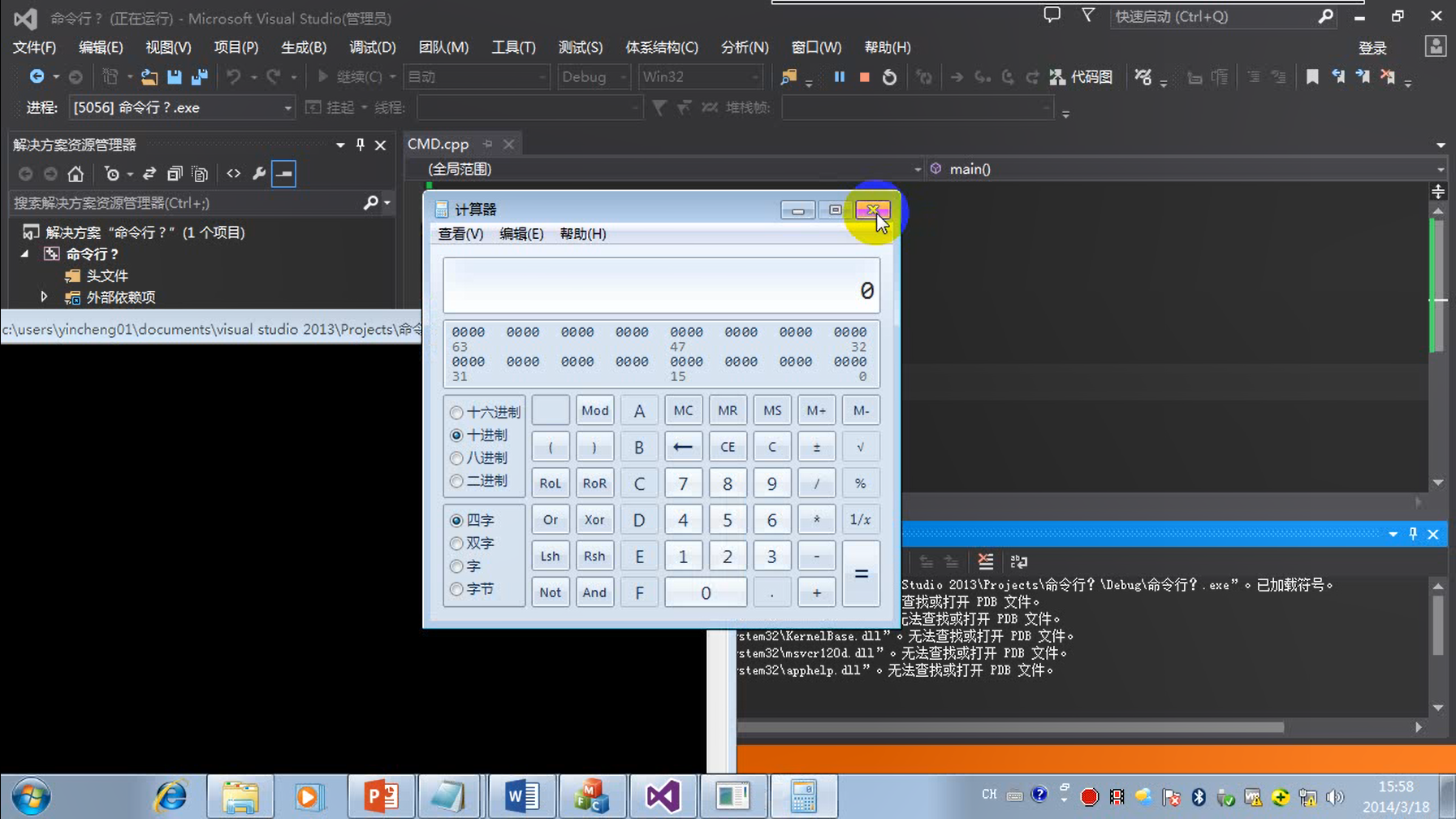Select the 字节 word-size radio button
1456x819 pixels.
(456, 589)
